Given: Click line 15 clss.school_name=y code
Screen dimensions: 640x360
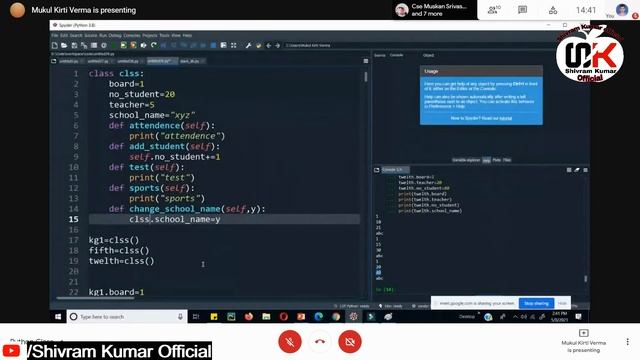Looking at the screenshot, I should point(175,219).
